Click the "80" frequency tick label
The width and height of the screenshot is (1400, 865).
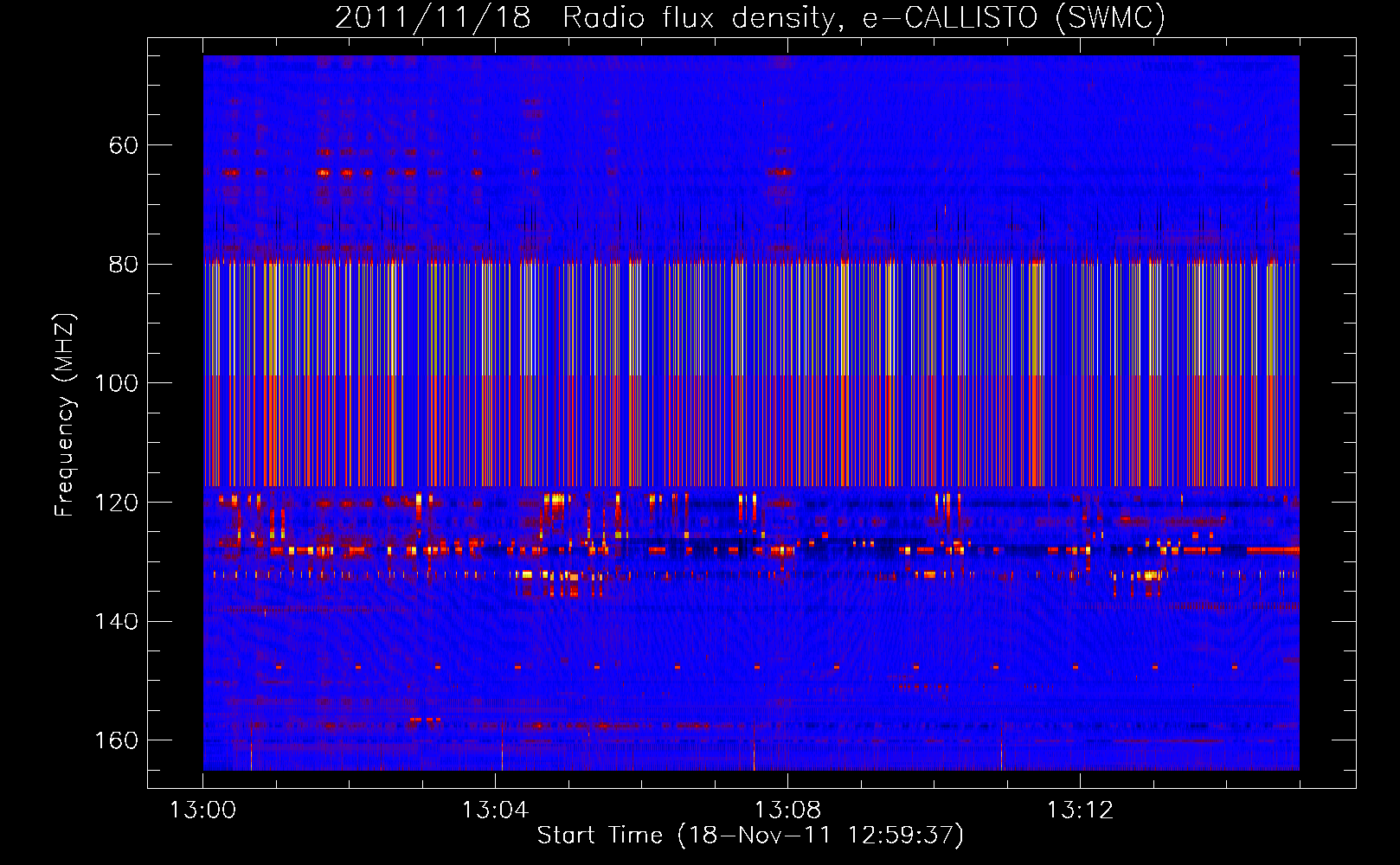124,264
